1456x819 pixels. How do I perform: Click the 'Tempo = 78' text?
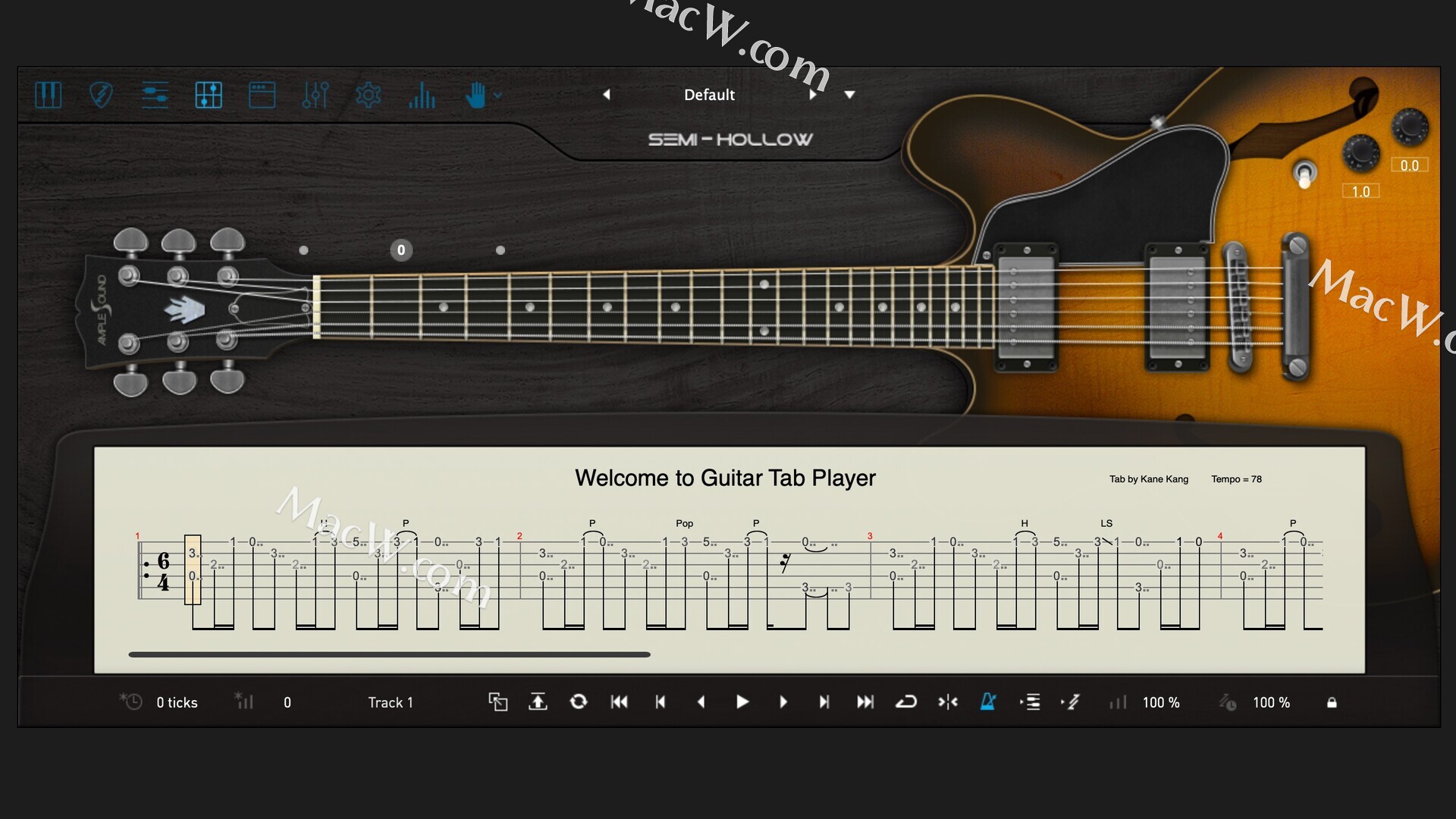pyautogui.click(x=1236, y=479)
